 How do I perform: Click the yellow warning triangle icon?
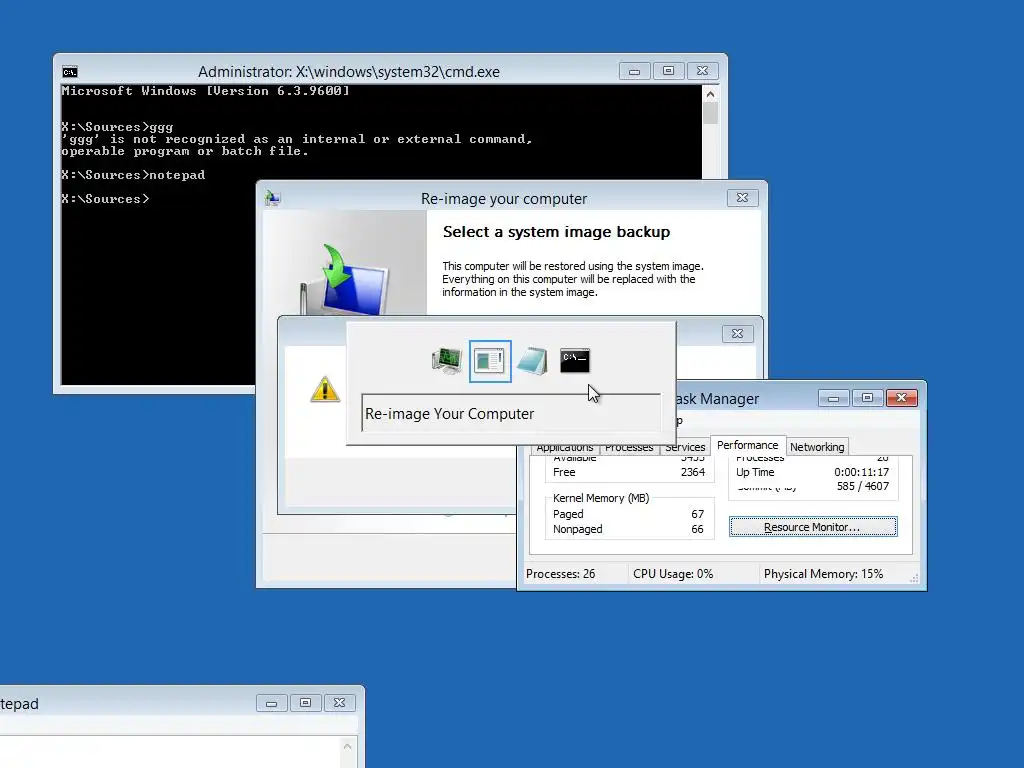[x=325, y=389]
